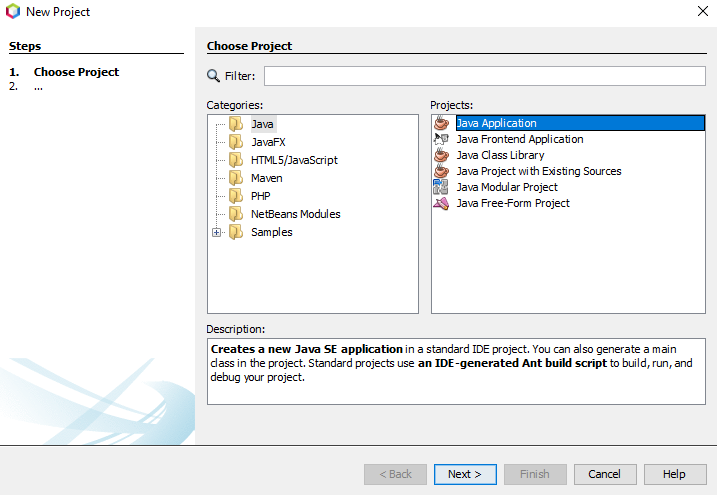Cancel the New Project wizard
717x495 pixels.
pyautogui.click(x=605, y=474)
